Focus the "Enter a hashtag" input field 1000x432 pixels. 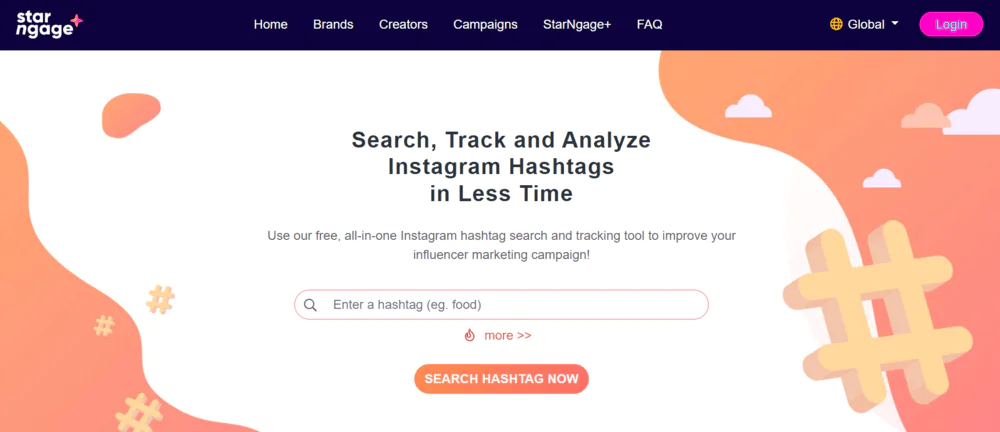(x=510, y=305)
